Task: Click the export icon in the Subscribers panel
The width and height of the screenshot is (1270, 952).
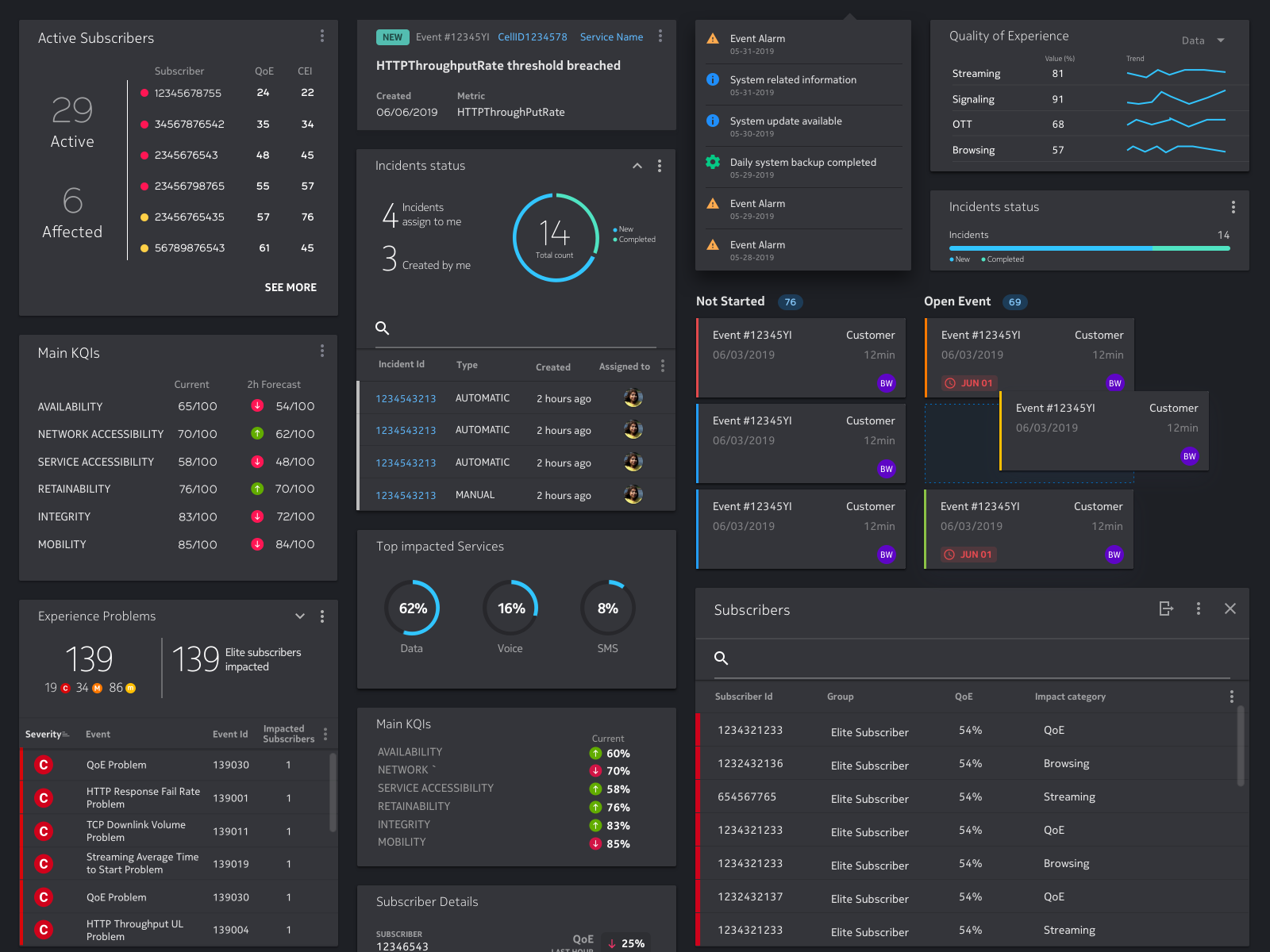Action: (1166, 609)
